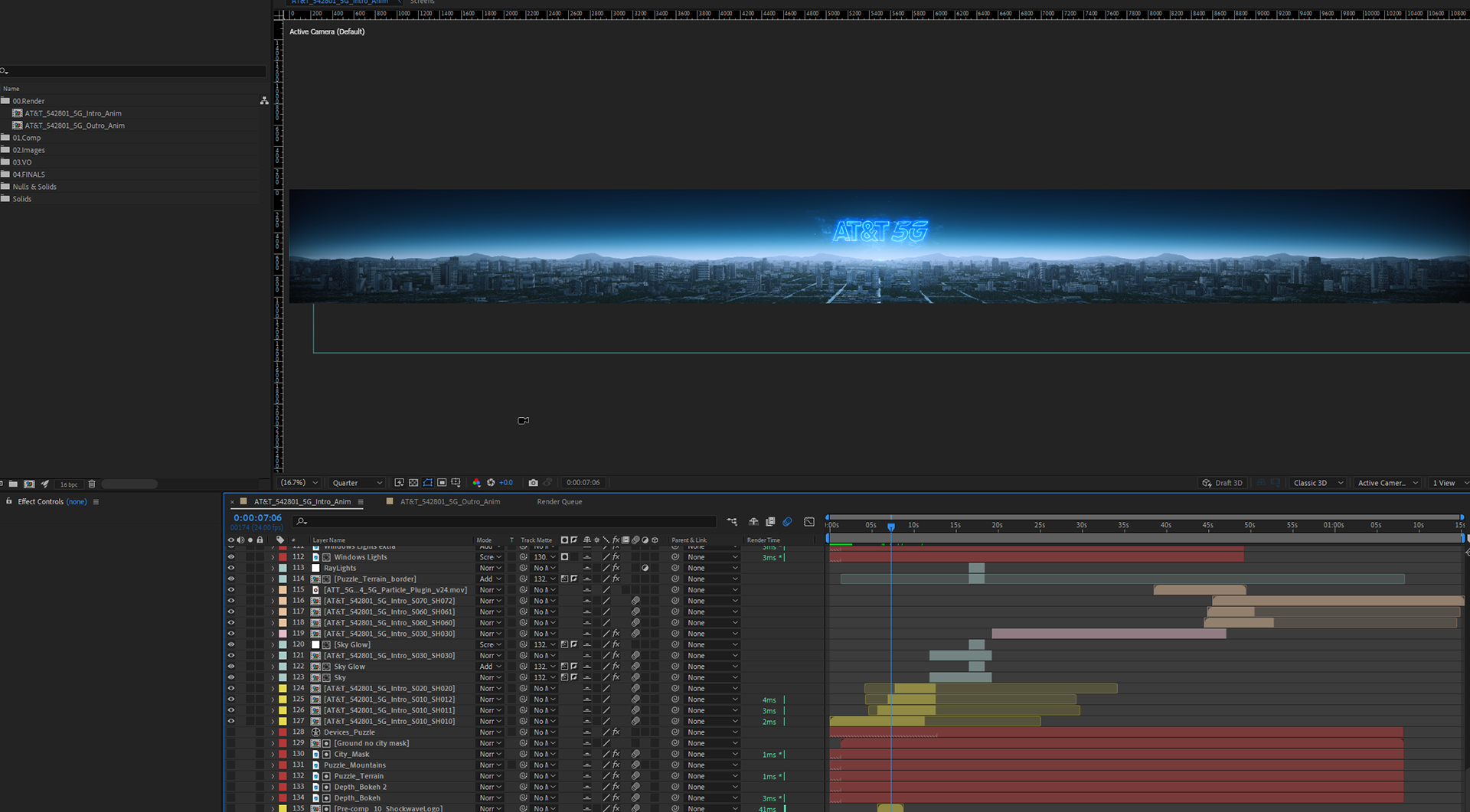Toggle hide shy layers icon in timeline

tap(753, 522)
